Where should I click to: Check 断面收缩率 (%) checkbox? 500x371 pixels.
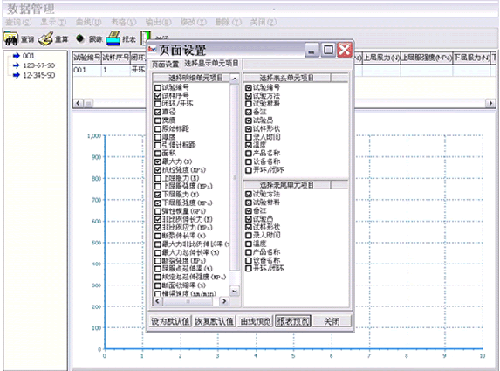pyautogui.click(x=158, y=286)
